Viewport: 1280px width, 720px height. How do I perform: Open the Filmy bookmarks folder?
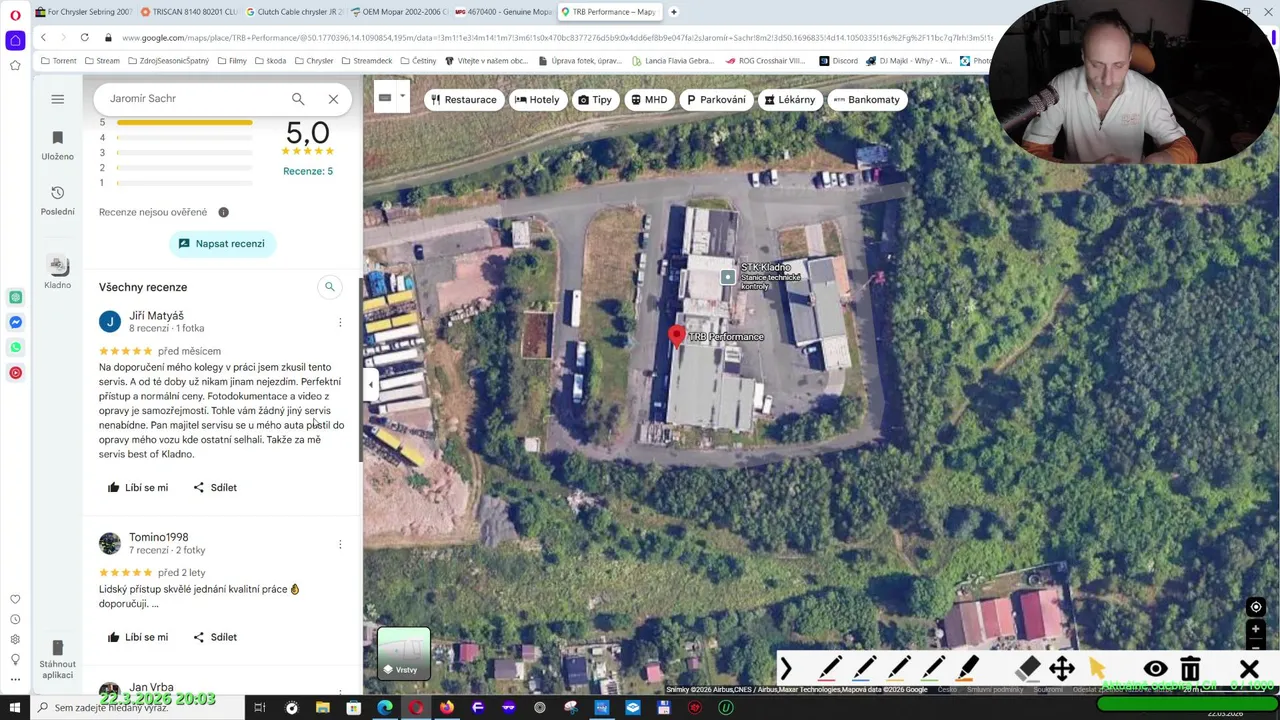tap(232, 61)
